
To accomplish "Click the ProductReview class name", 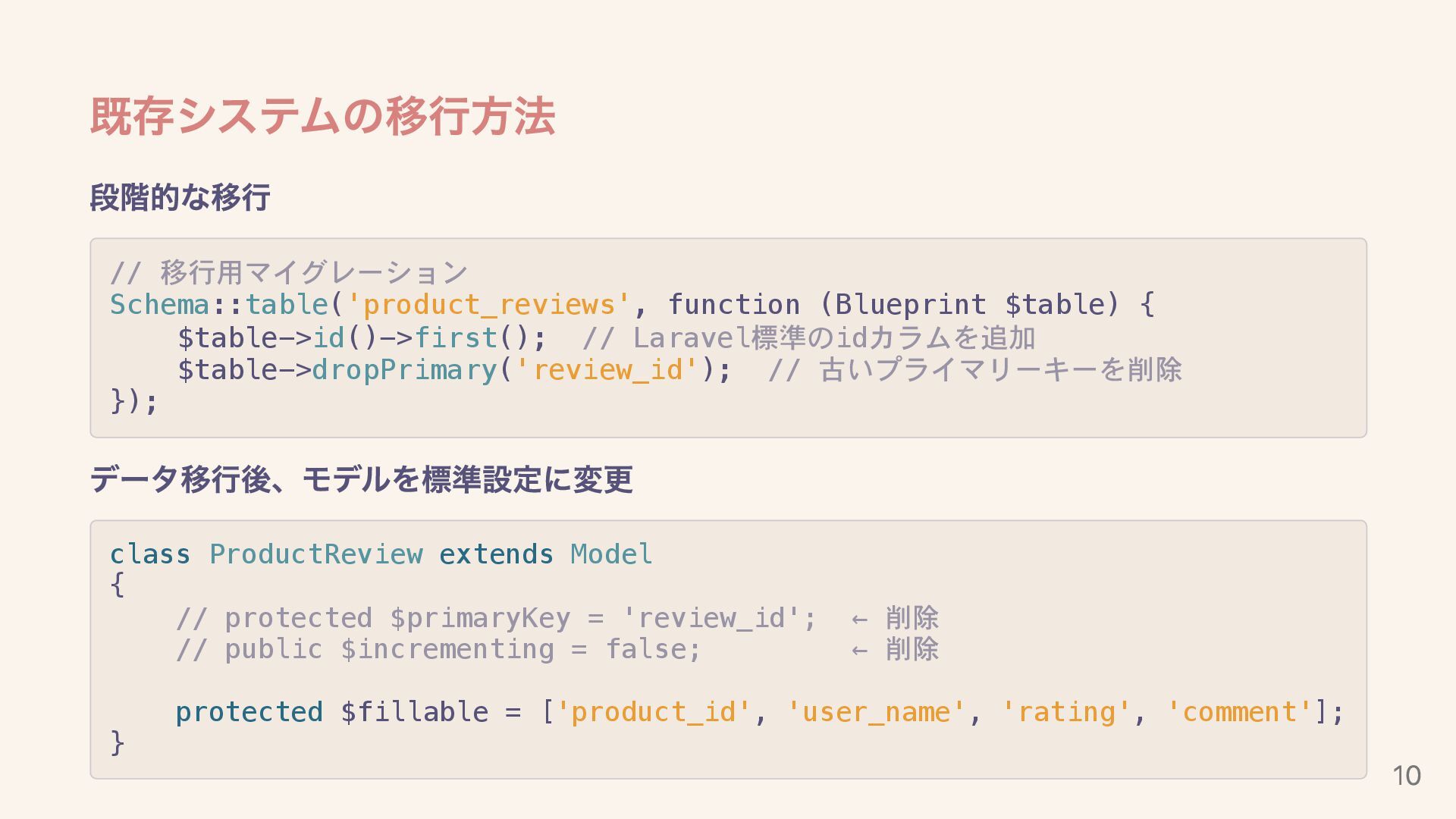I will [x=315, y=554].
